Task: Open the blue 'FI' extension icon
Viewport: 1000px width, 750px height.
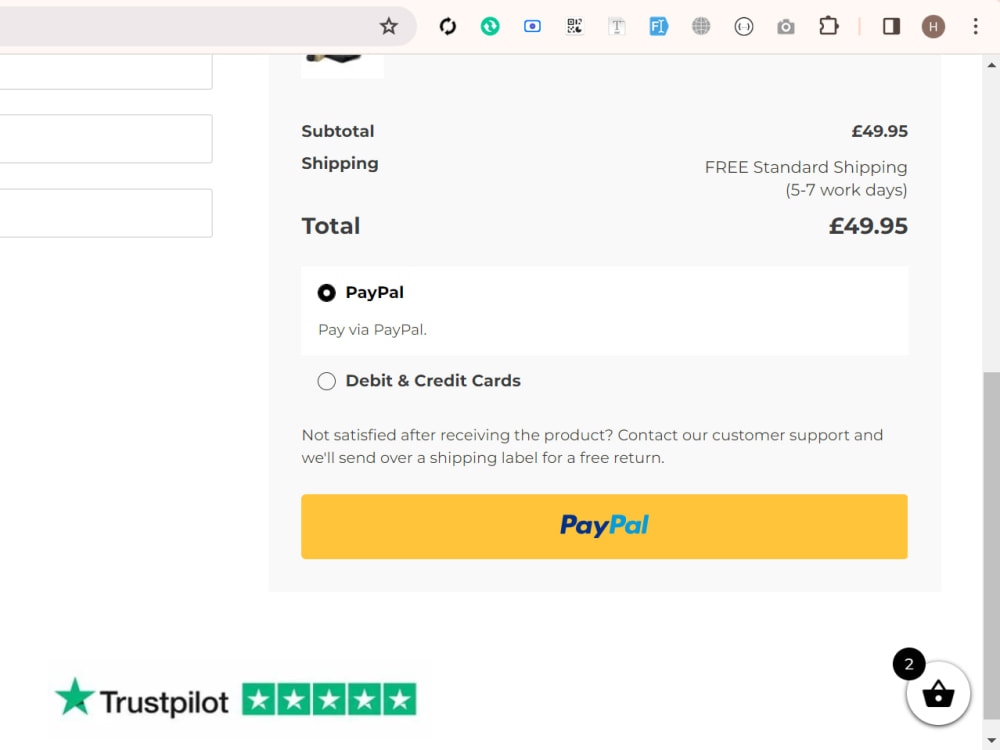Action: (x=658, y=26)
